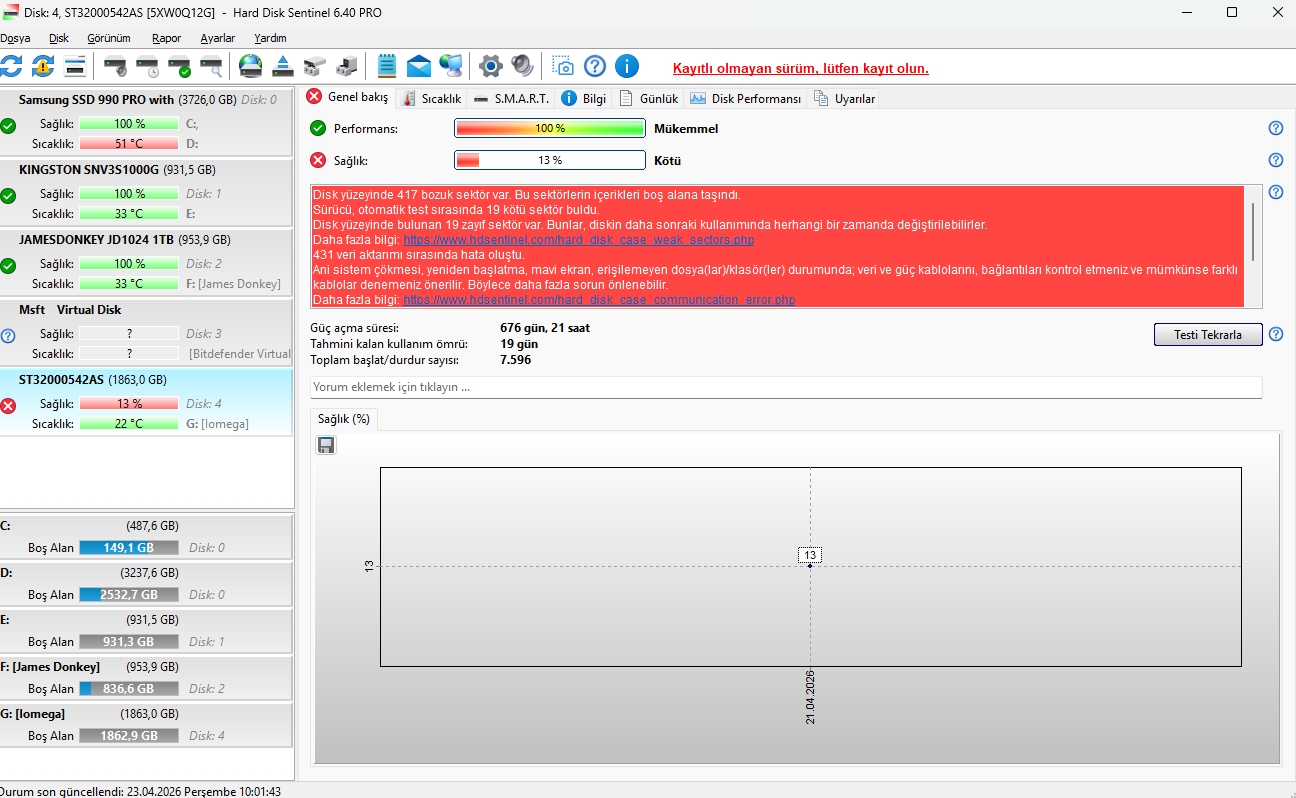Click the disk icon with green checkmark
The height and width of the screenshot is (798, 1296).
pos(180,67)
